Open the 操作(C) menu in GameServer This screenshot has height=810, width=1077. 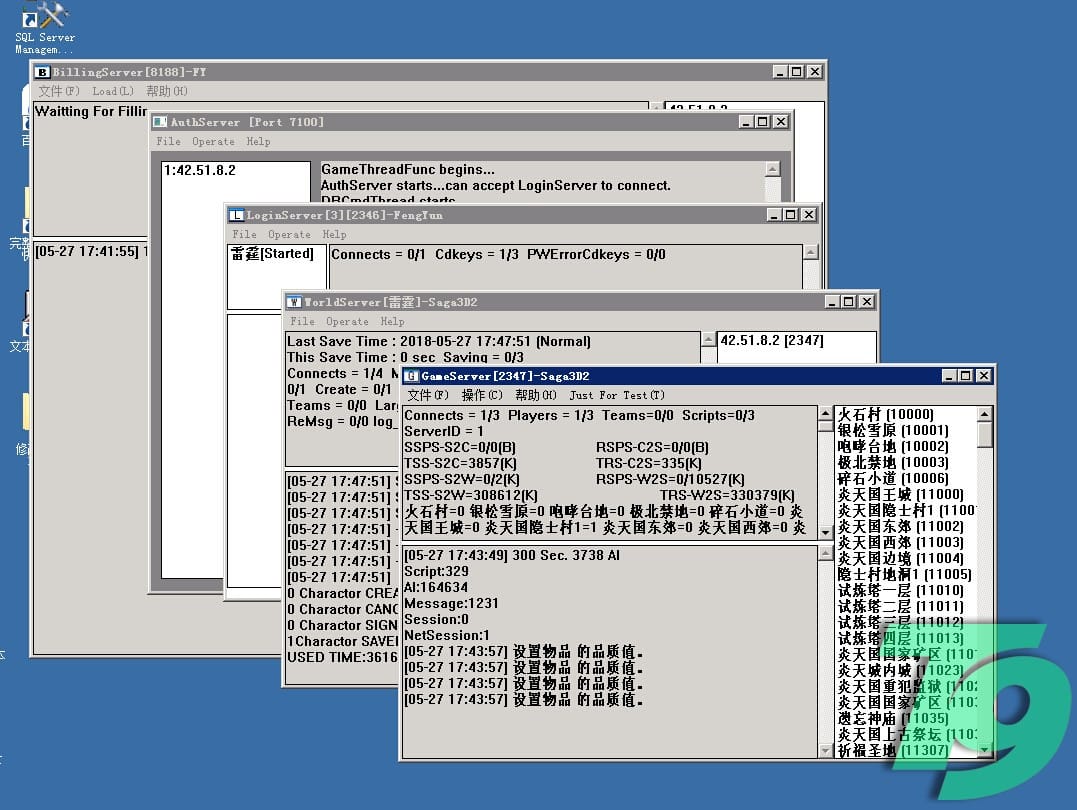pyautogui.click(x=482, y=396)
